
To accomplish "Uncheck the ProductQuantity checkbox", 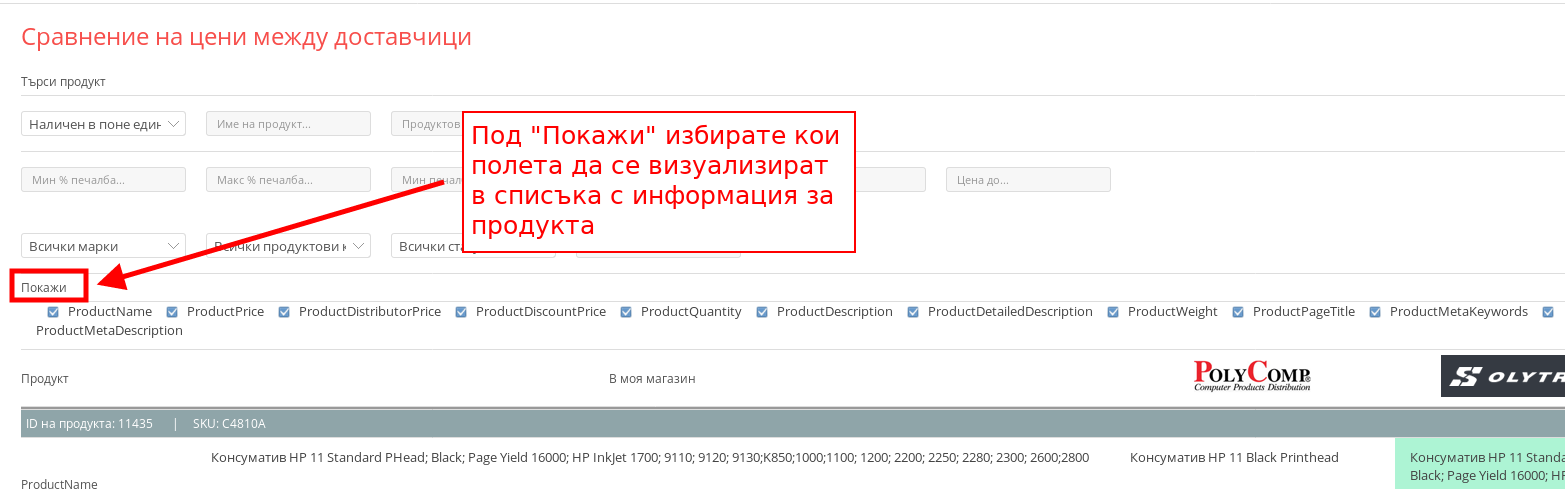I will pyautogui.click(x=626, y=312).
